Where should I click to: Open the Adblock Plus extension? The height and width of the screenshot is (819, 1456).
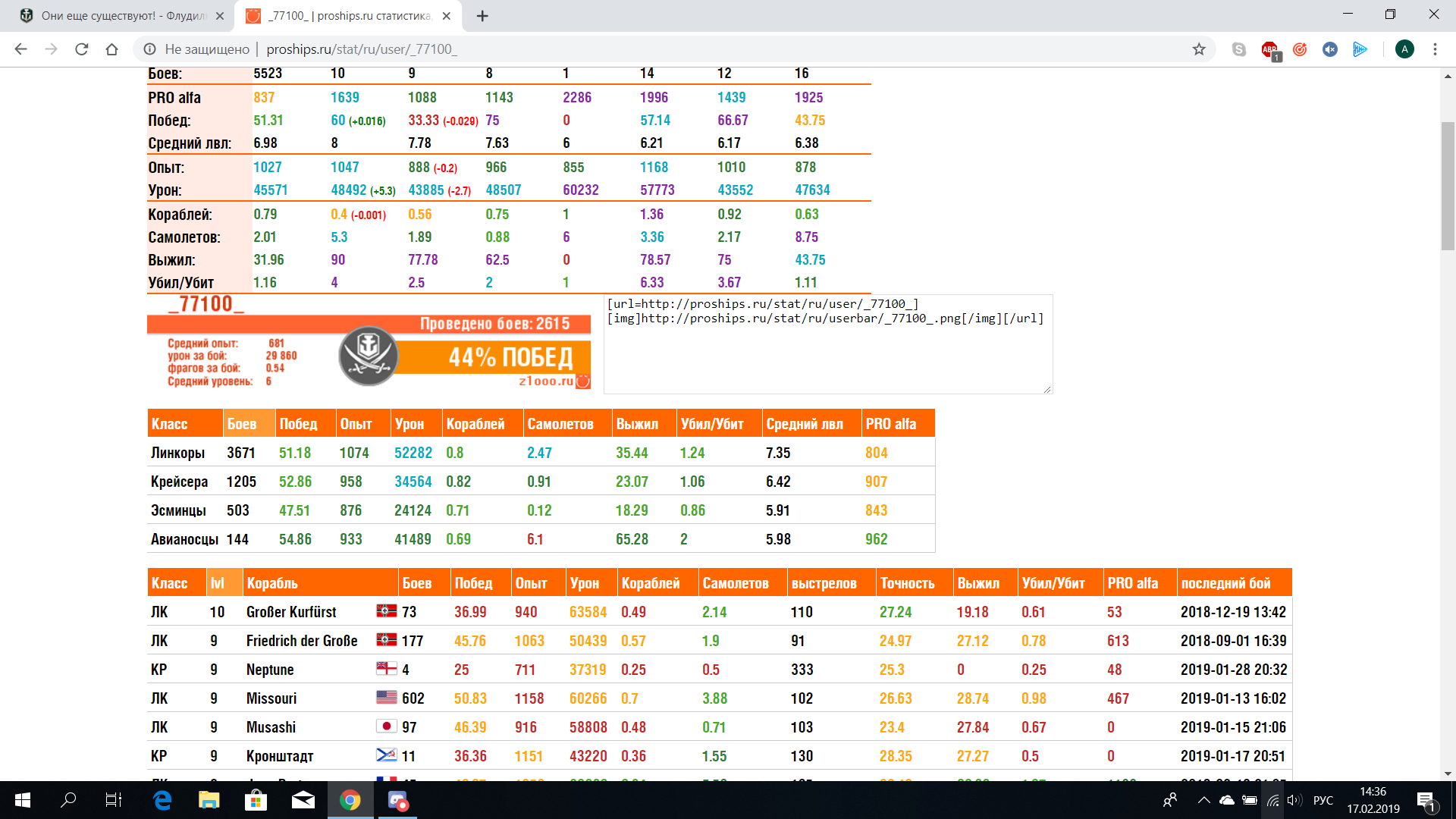tap(1270, 50)
